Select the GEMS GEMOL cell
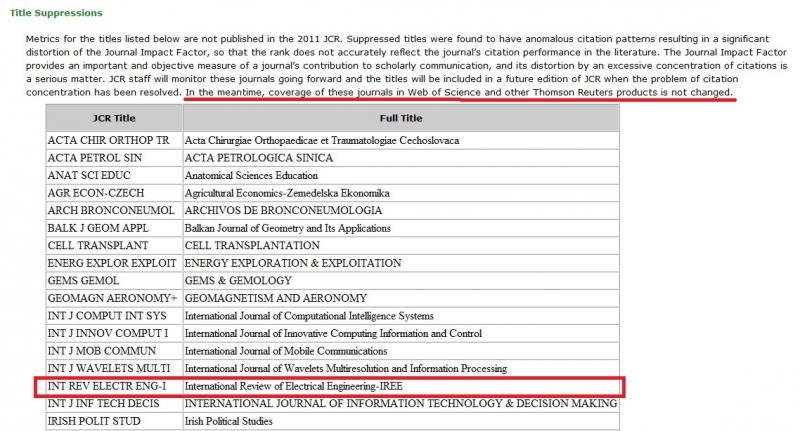Screen dimensions: 800x431 point(114,281)
